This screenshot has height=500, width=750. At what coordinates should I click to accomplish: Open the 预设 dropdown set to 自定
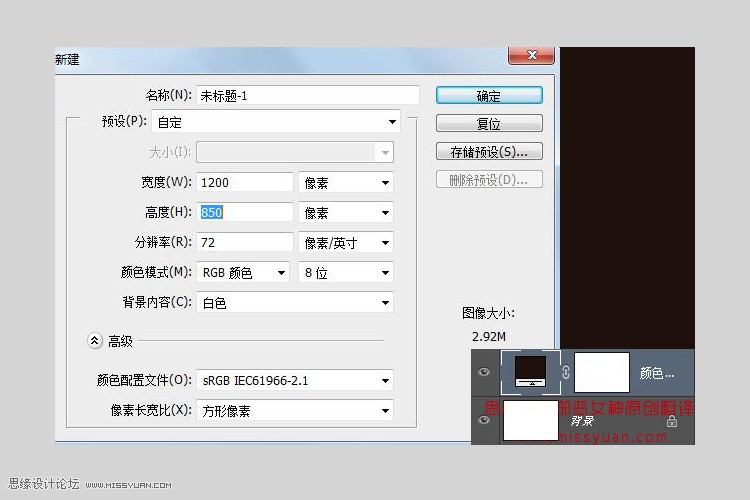(x=276, y=122)
